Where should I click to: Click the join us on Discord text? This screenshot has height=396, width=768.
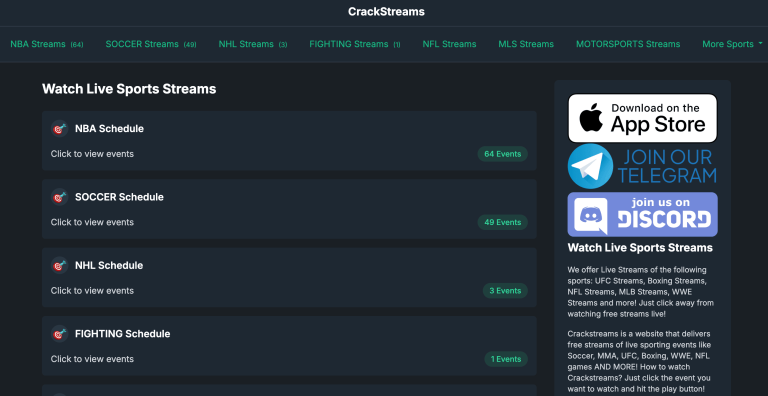click(x=664, y=214)
